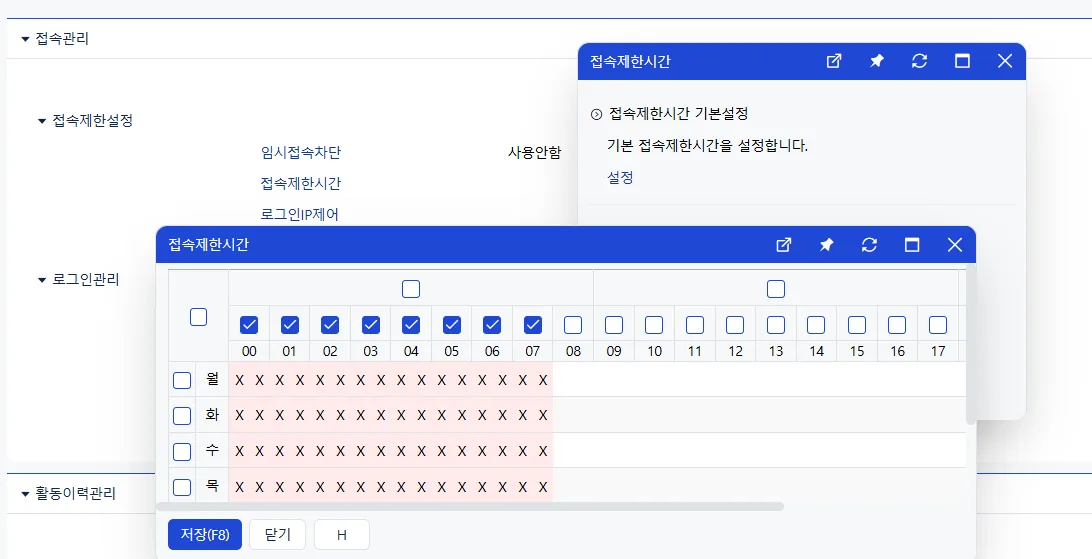Open the 임시접속차단 menu item
1092x559 pixels.
click(301, 152)
